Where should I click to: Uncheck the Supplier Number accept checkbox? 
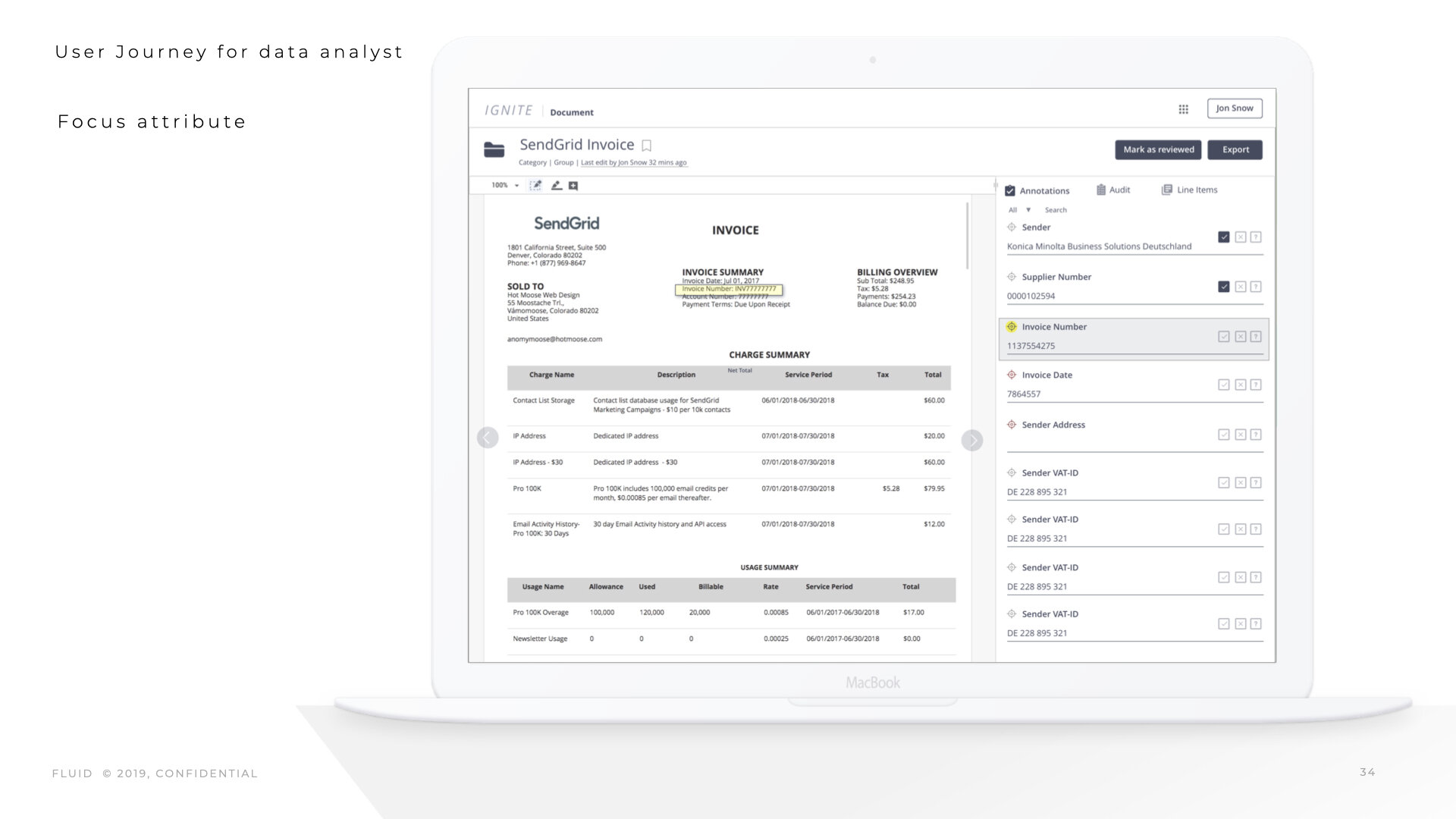click(x=1224, y=287)
